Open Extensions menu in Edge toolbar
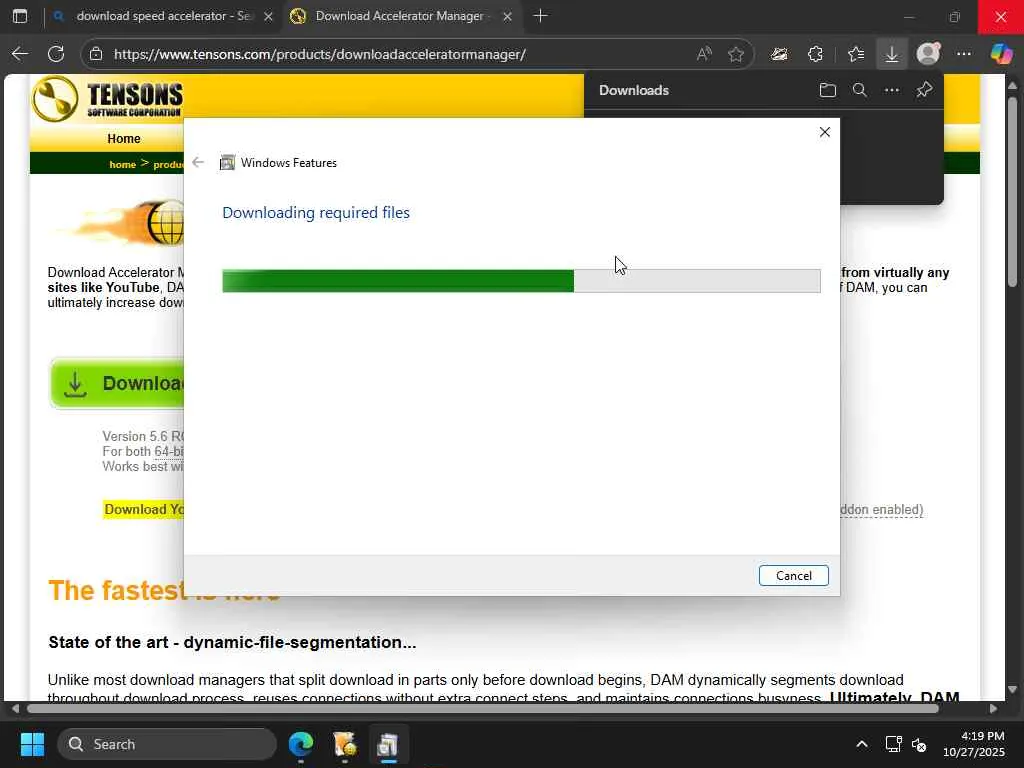The width and height of the screenshot is (1024, 768). (x=816, y=54)
